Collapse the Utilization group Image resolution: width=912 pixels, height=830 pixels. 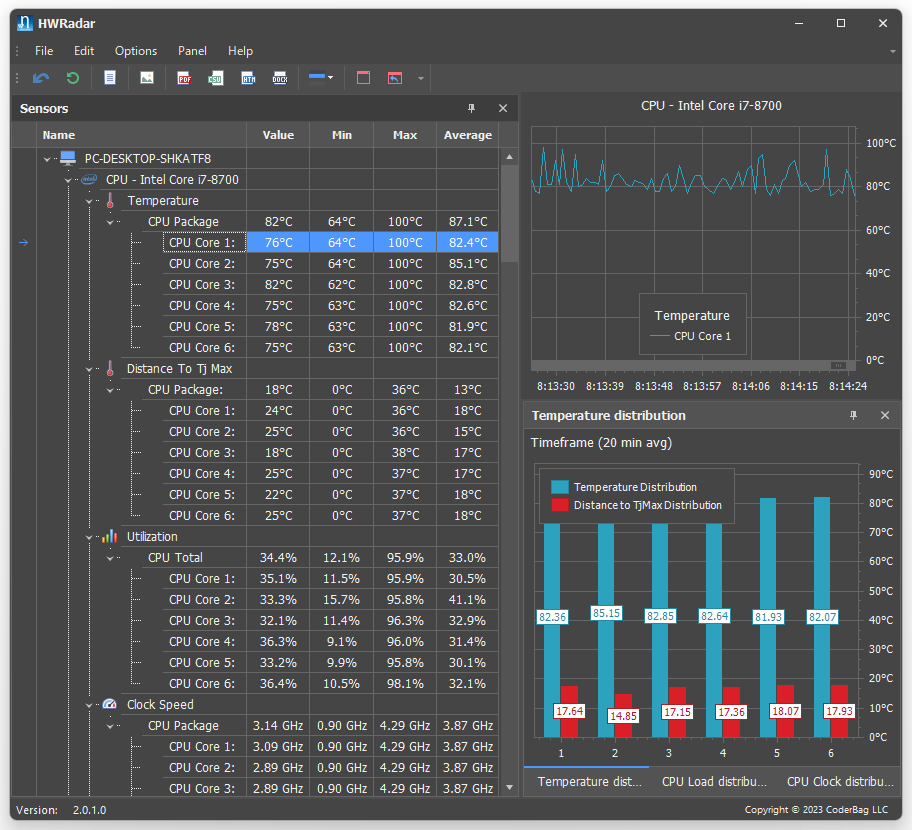click(89, 537)
